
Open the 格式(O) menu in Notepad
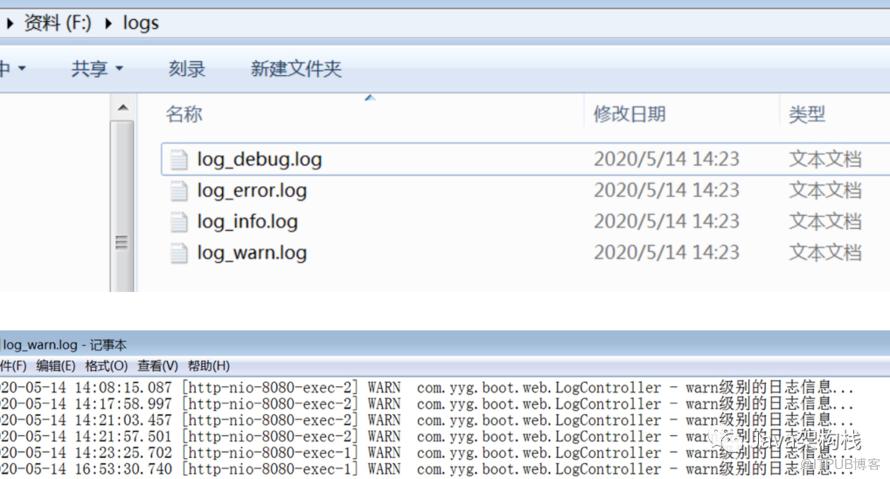click(107, 366)
